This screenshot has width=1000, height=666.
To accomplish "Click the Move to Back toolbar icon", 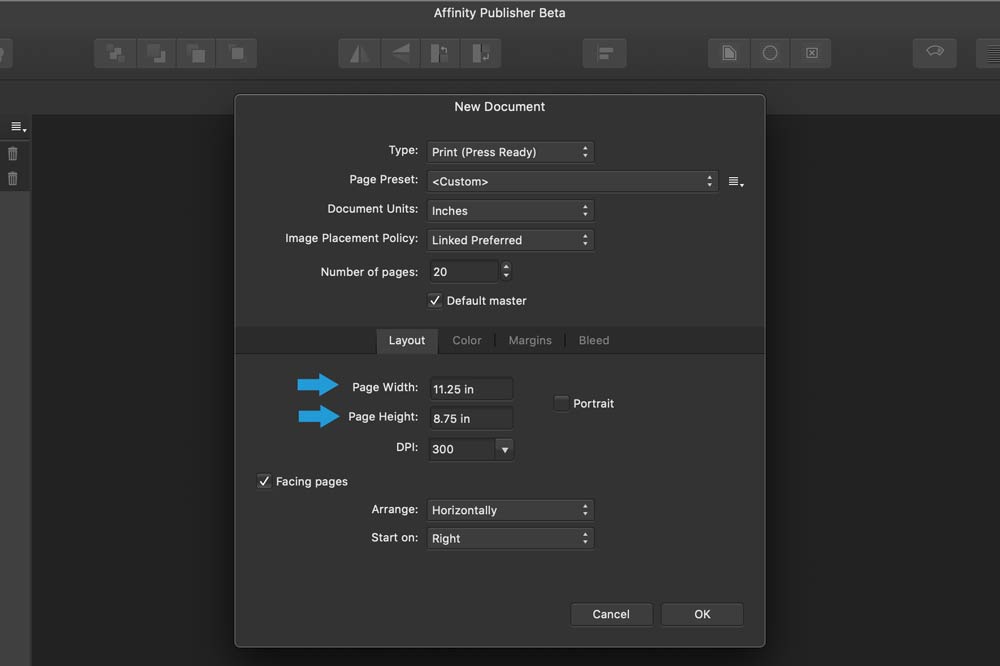I will (x=115, y=54).
